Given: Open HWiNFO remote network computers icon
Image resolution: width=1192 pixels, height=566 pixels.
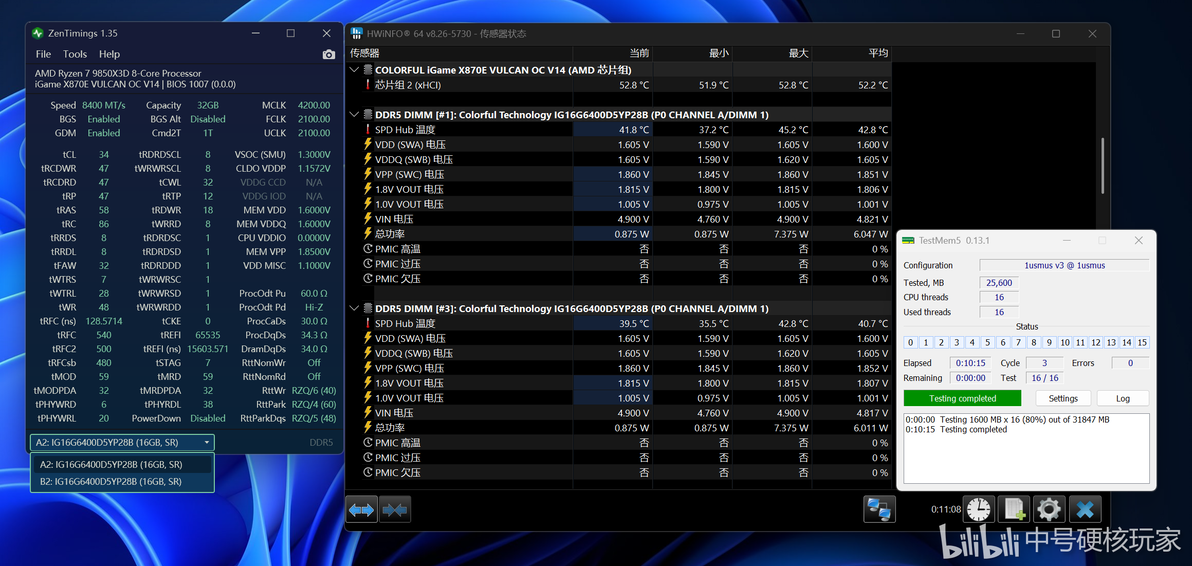Looking at the screenshot, I should (x=880, y=509).
